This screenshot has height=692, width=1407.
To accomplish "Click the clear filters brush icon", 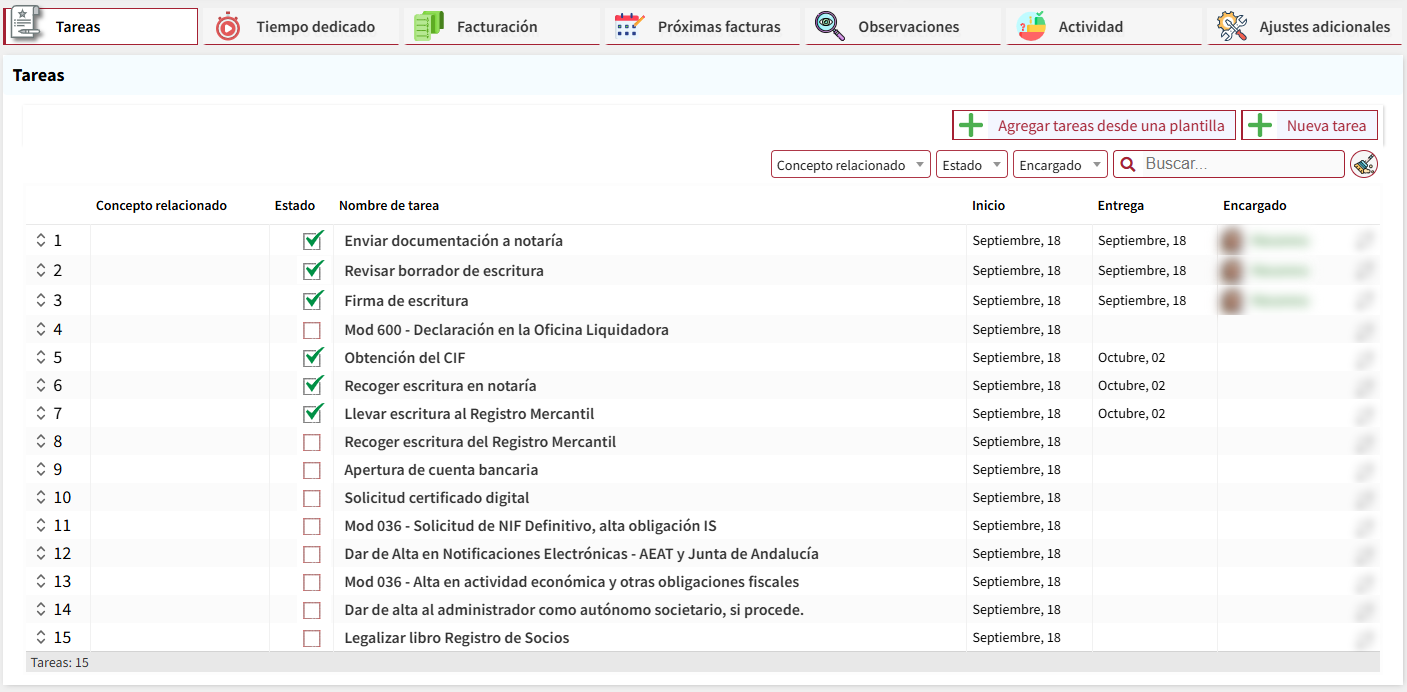I will click(x=1363, y=165).
